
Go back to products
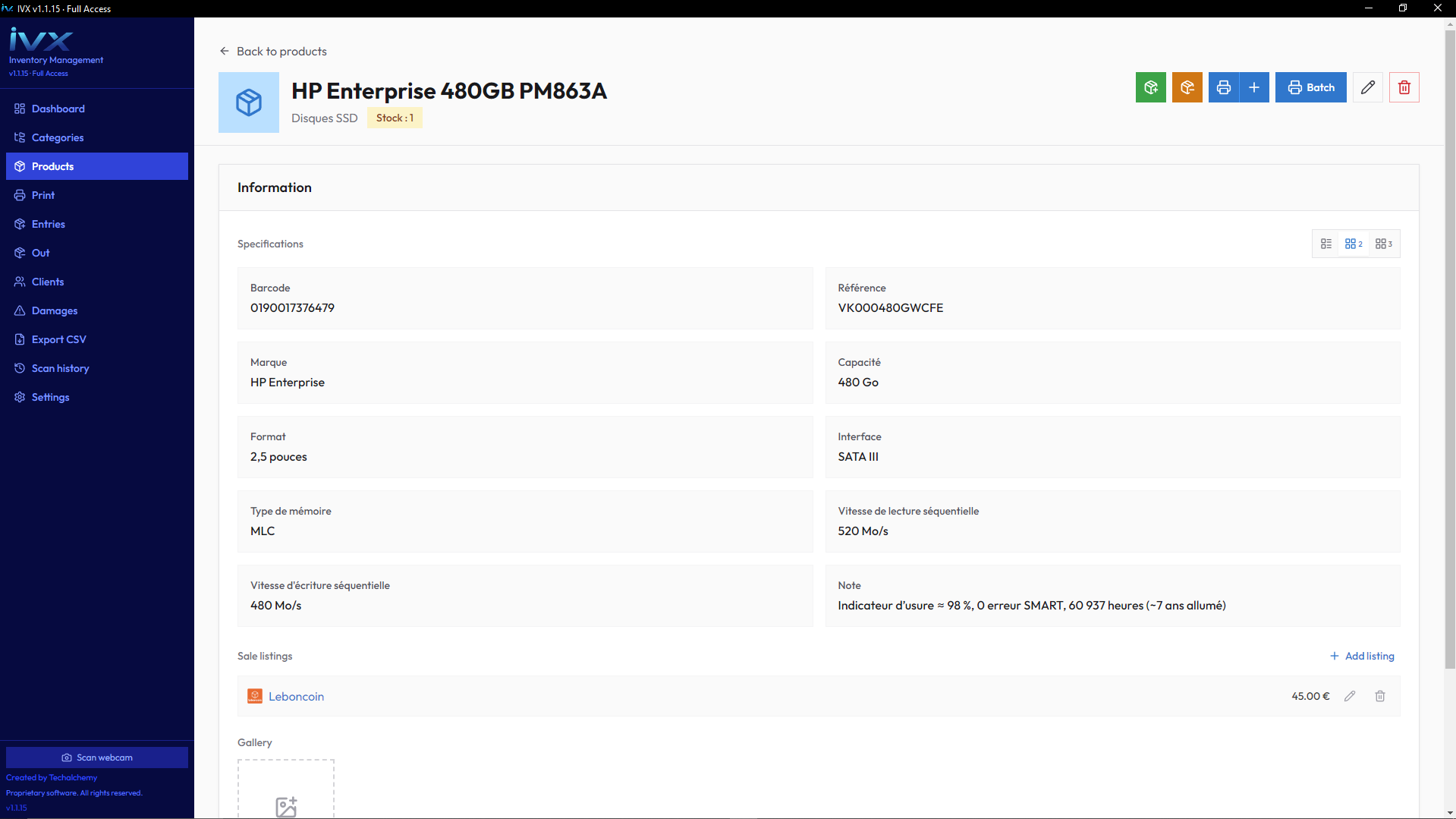(273, 51)
